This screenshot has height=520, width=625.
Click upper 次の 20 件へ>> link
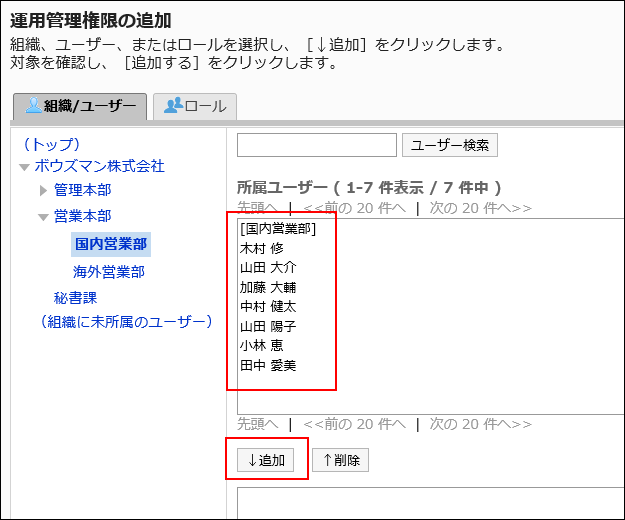coord(480,208)
